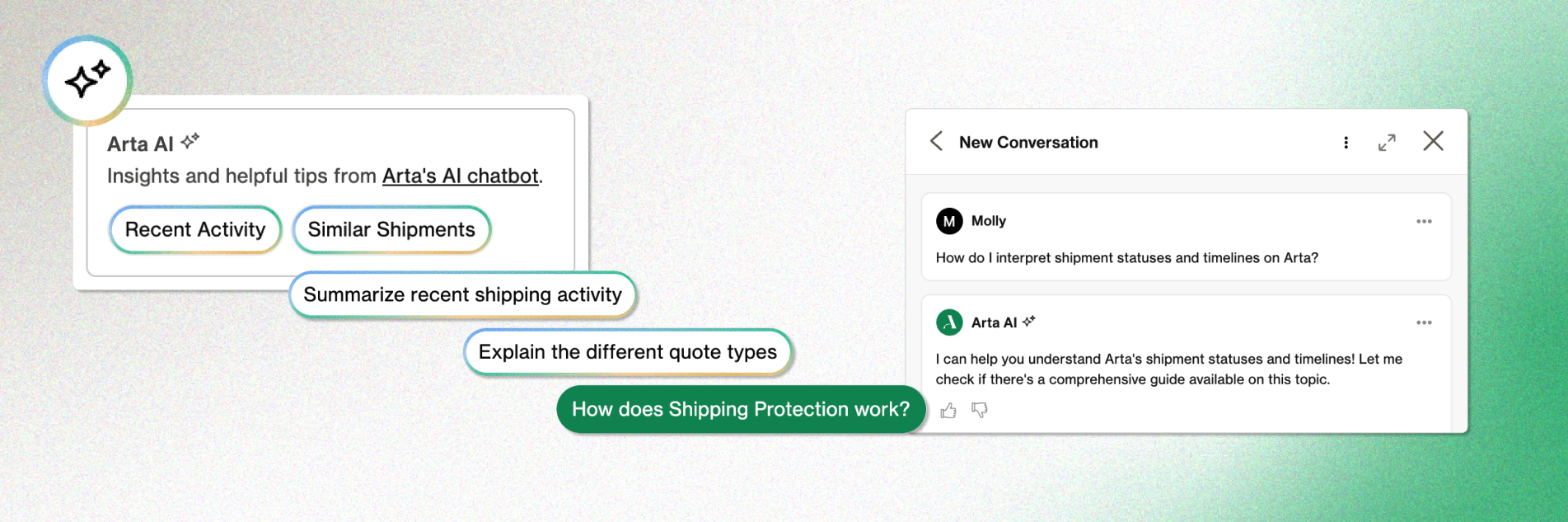Viewport: 1568px width, 522px height.
Task: Click the Molly avatar circle
Action: tap(949, 221)
